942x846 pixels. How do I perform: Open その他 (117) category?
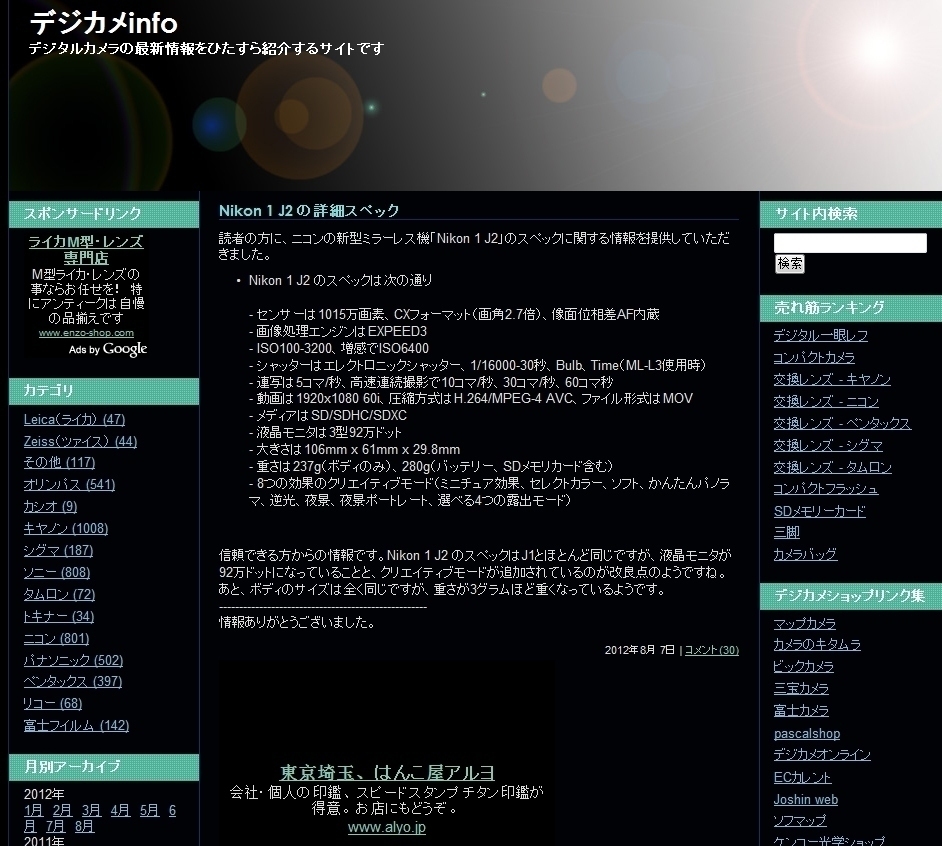point(59,463)
